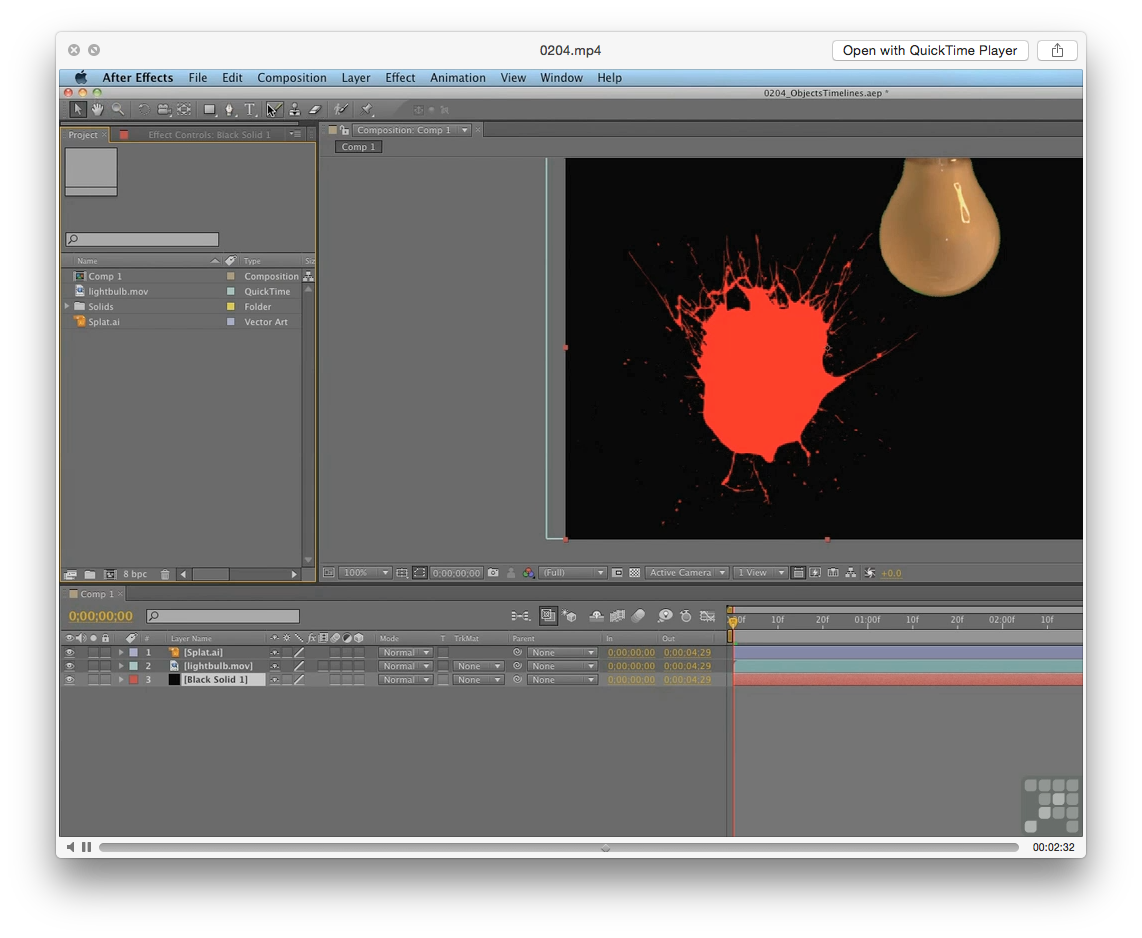Expand lightbulb.mov layer properties

click(x=121, y=666)
